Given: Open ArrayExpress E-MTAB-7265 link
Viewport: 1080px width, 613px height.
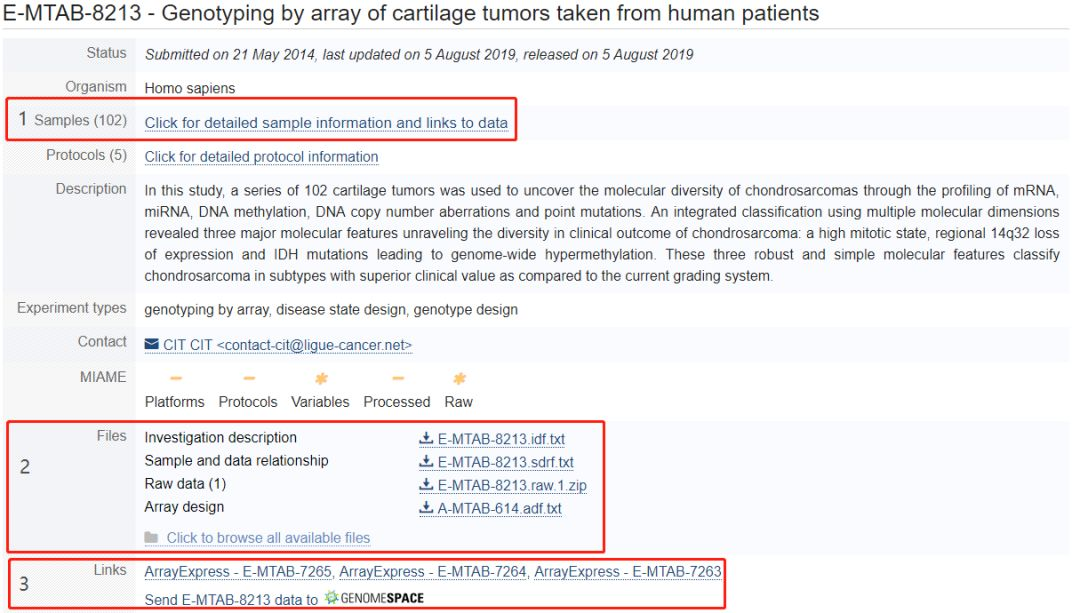Looking at the screenshot, I should 237,572.
